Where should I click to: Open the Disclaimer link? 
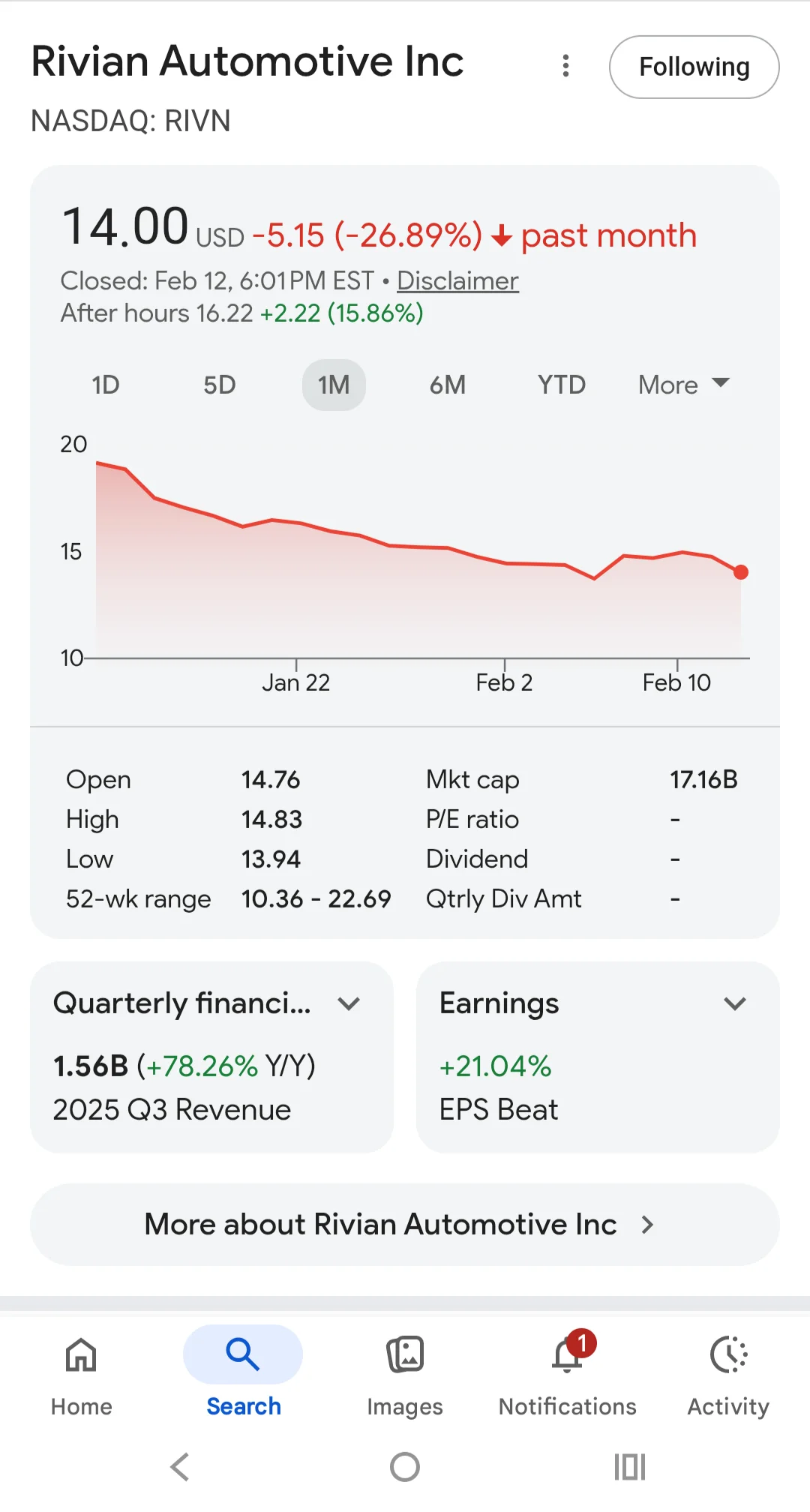pyautogui.click(x=457, y=280)
